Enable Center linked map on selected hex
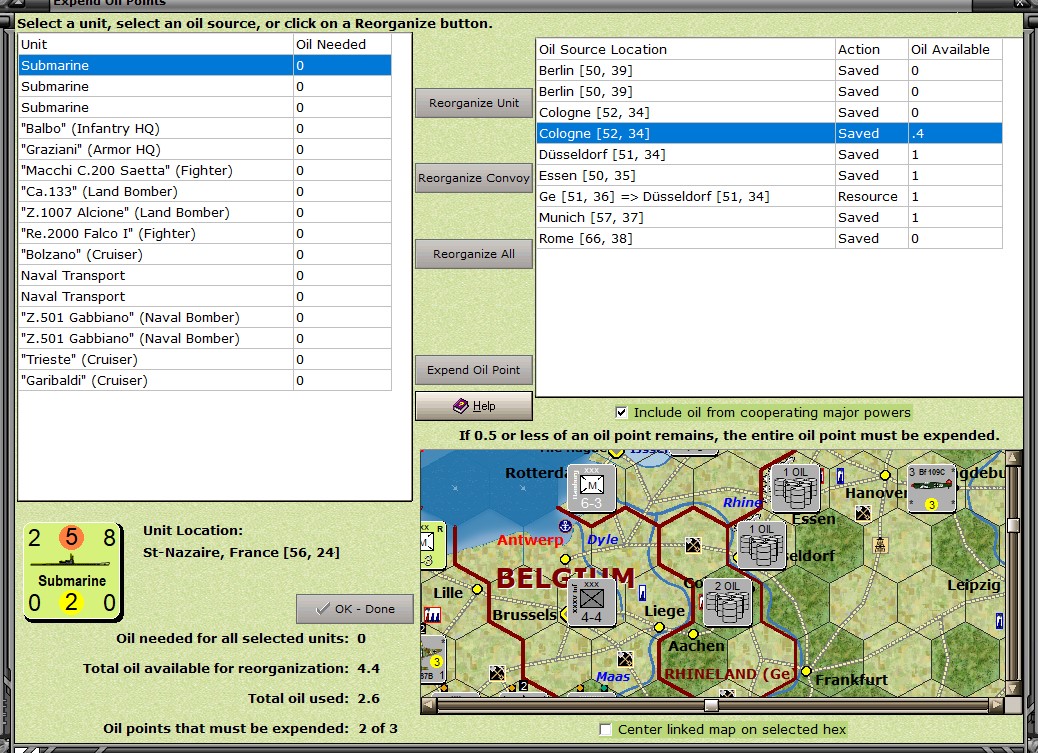 pyautogui.click(x=606, y=729)
